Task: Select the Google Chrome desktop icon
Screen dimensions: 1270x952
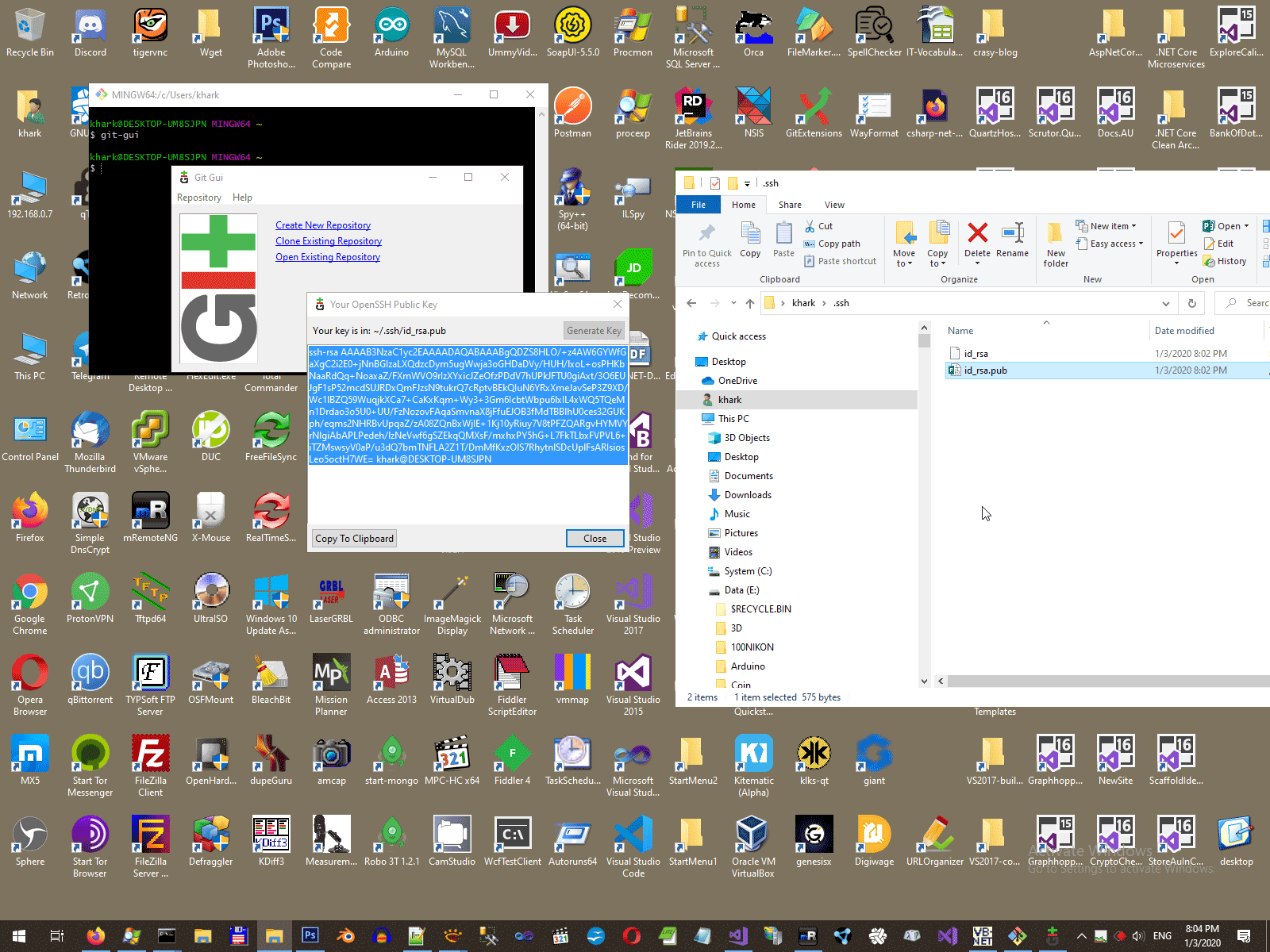Action: coord(29,604)
